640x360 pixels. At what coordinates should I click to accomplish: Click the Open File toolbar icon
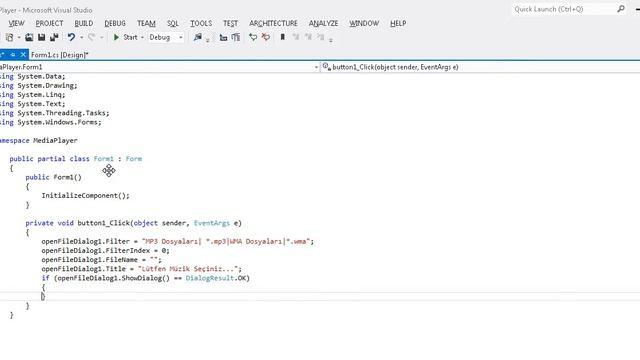(x=29, y=38)
